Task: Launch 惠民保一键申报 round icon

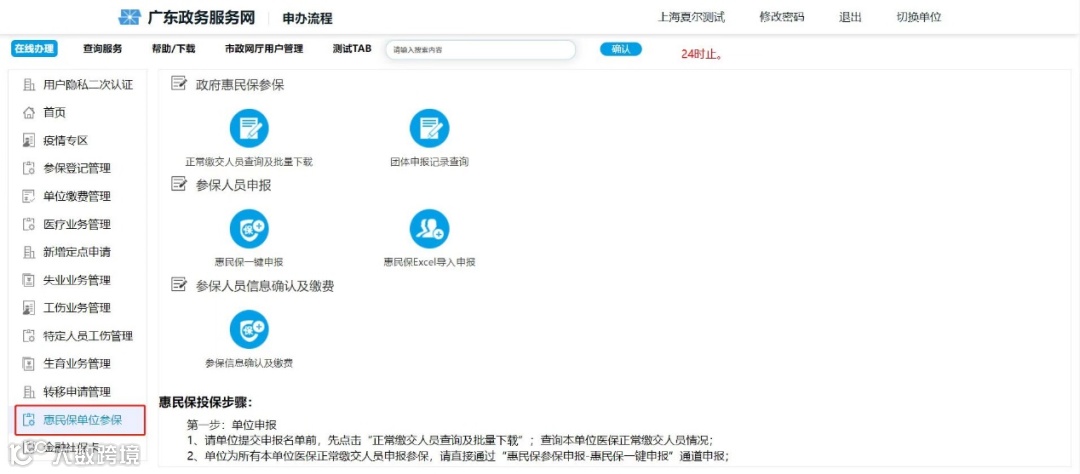Action: pyautogui.click(x=249, y=229)
